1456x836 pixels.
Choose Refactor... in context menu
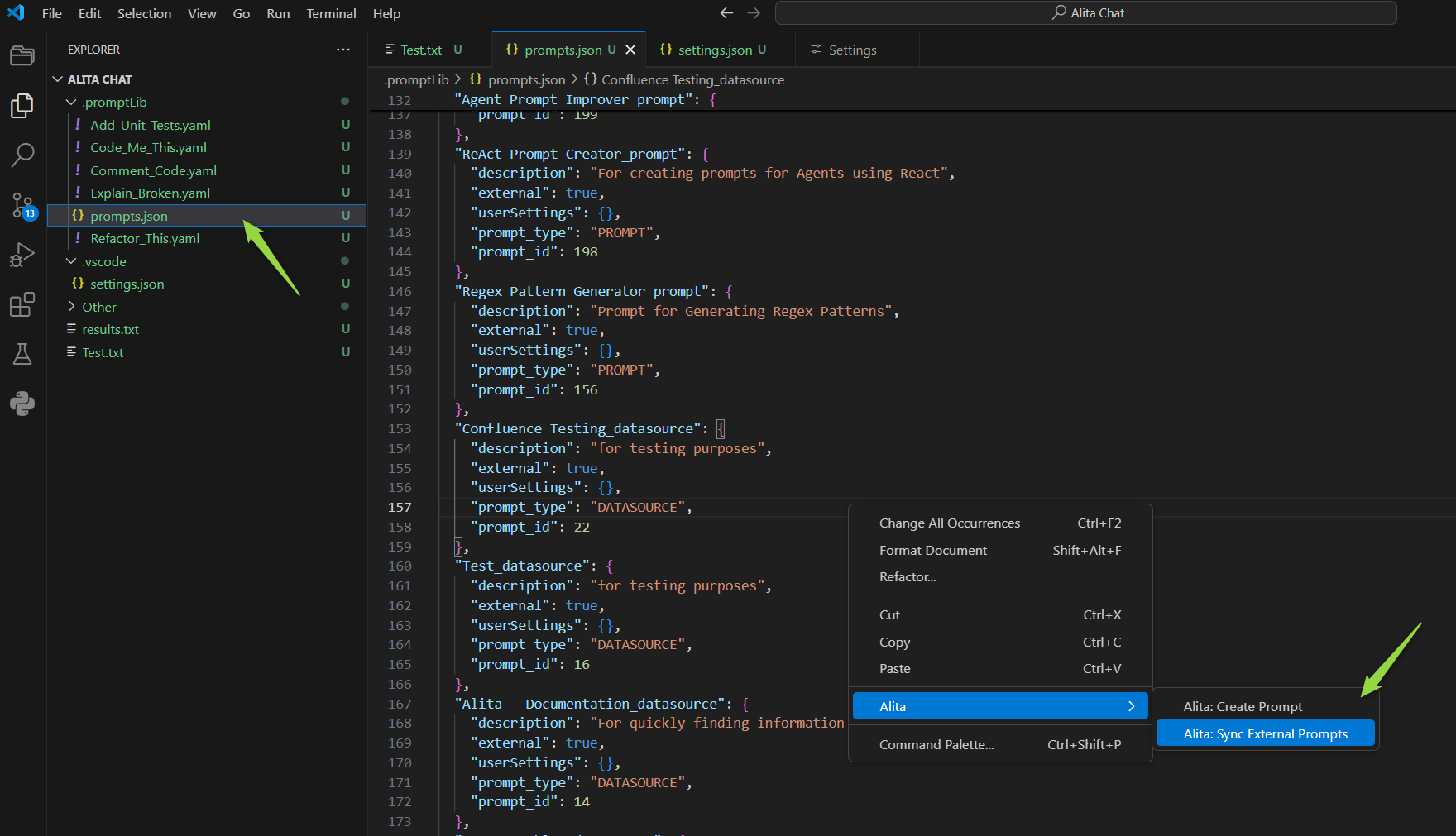point(1000,577)
